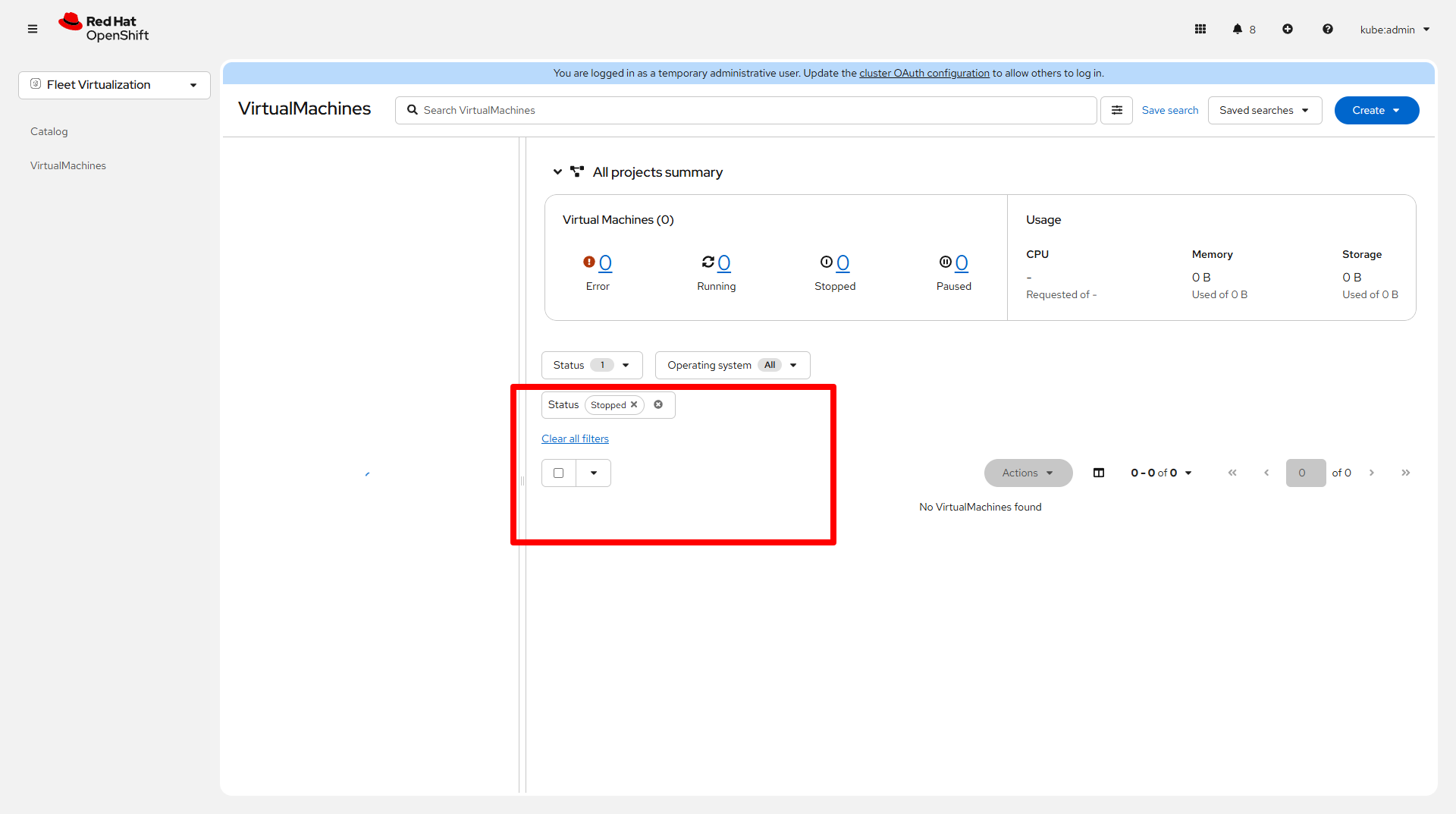Open the kube:admin user menu
Viewport: 1456px width, 814px height.
tap(1395, 30)
